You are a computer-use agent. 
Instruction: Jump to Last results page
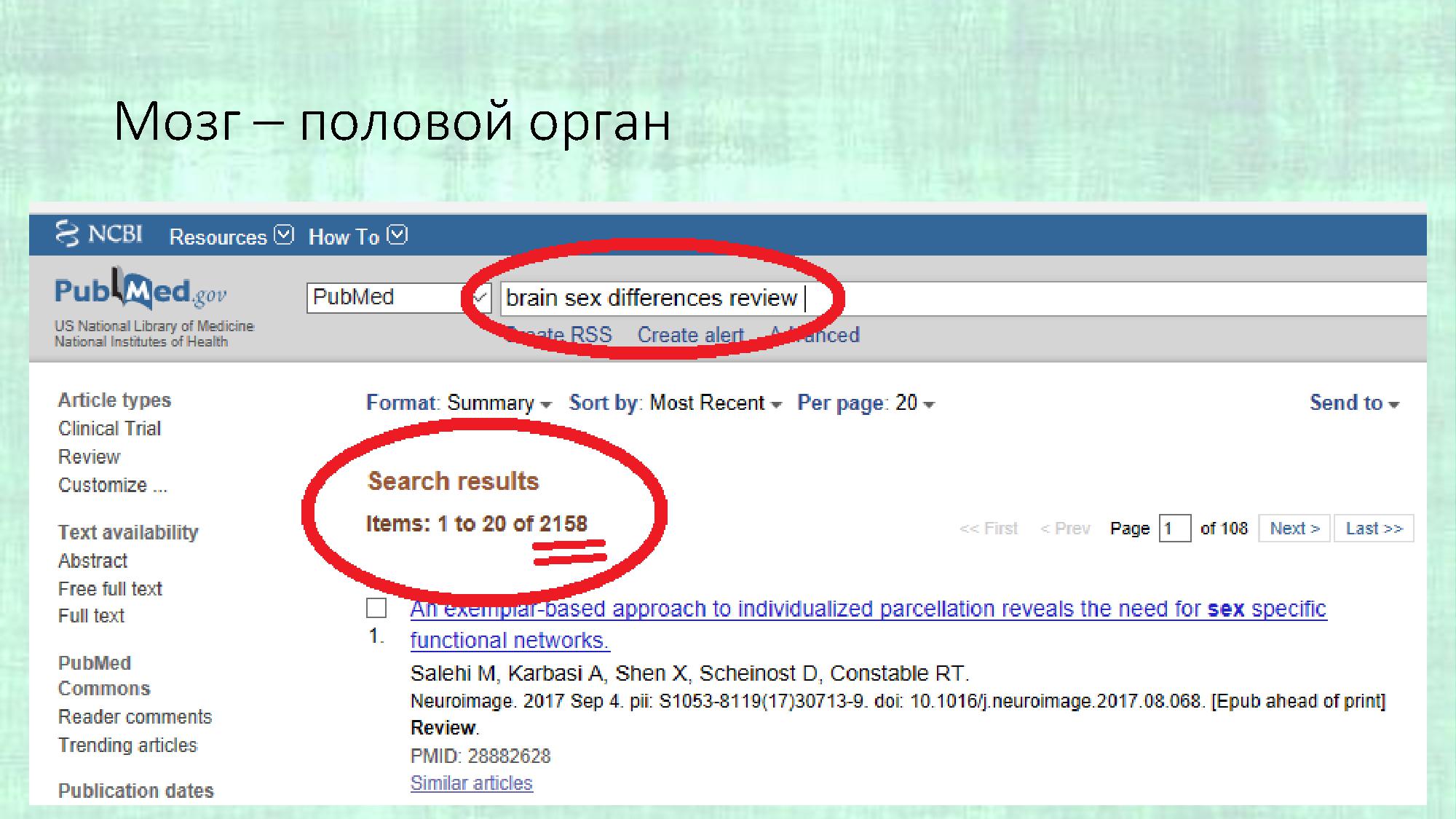point(1374,529)
